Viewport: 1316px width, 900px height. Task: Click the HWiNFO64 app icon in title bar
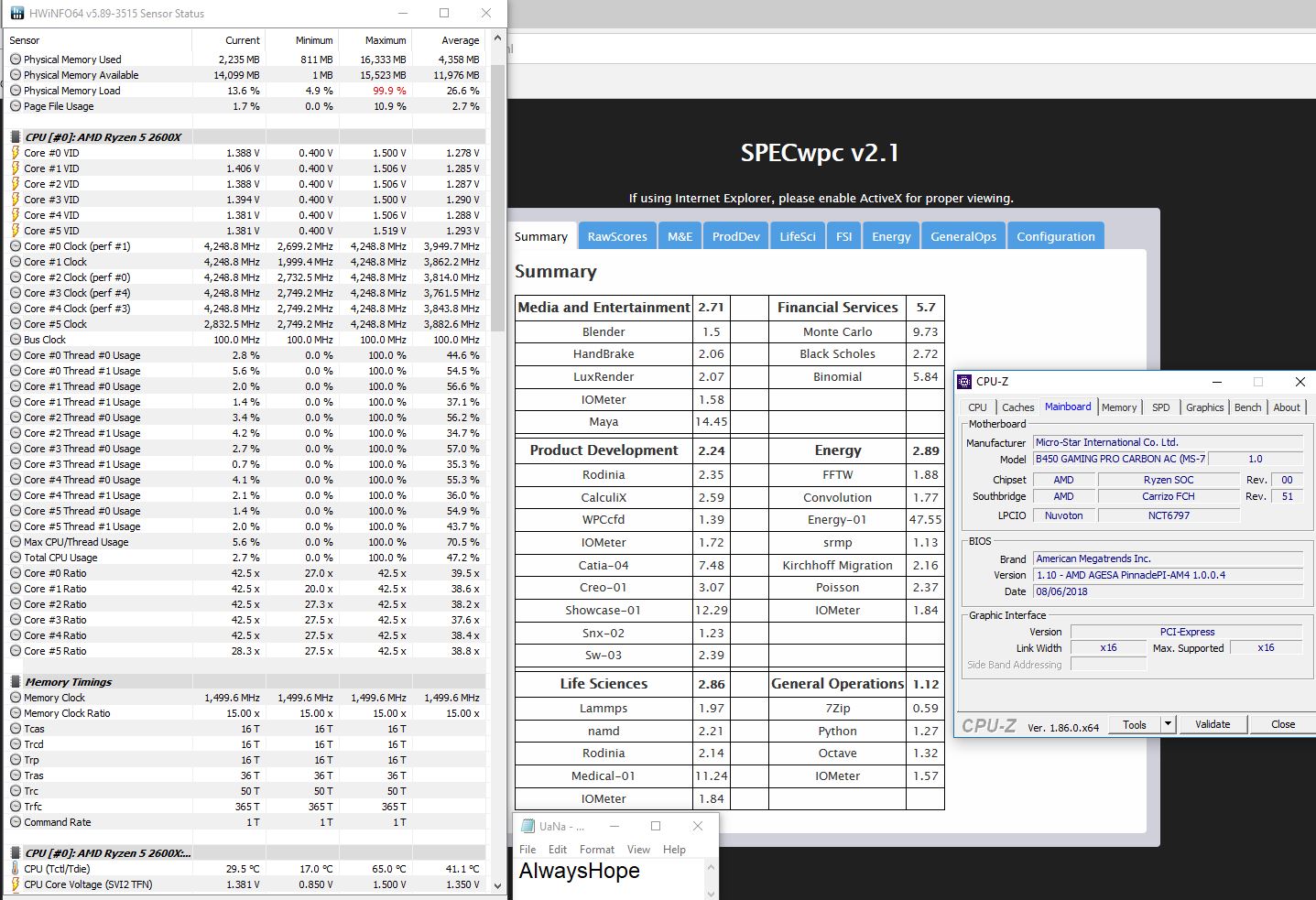(x=16, y=13)
